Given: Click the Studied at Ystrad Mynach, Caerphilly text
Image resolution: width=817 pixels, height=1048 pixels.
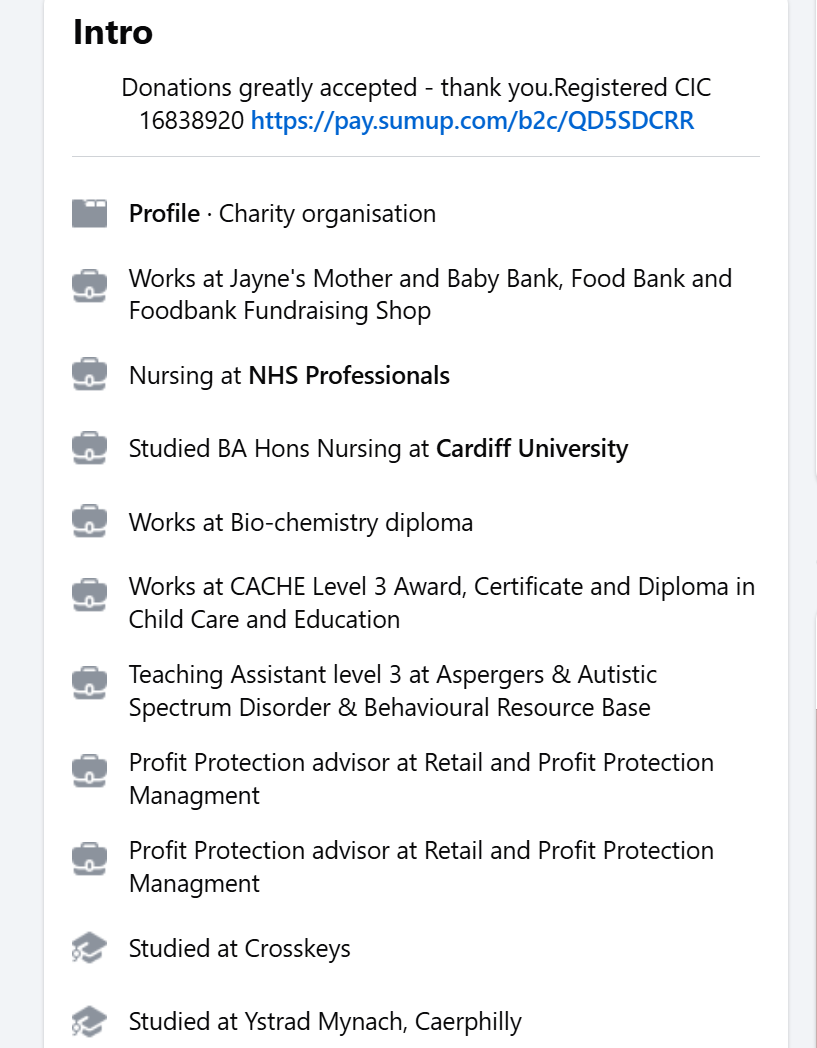Looking at the screenshot, I should pos(325,1022).
